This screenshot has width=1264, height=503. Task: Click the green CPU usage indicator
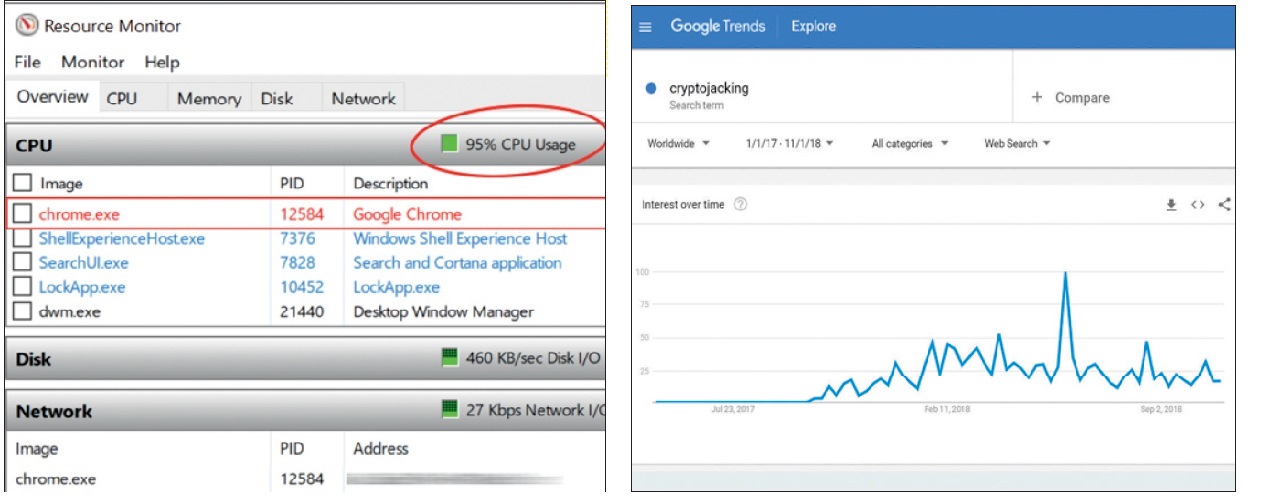[449, 144]
